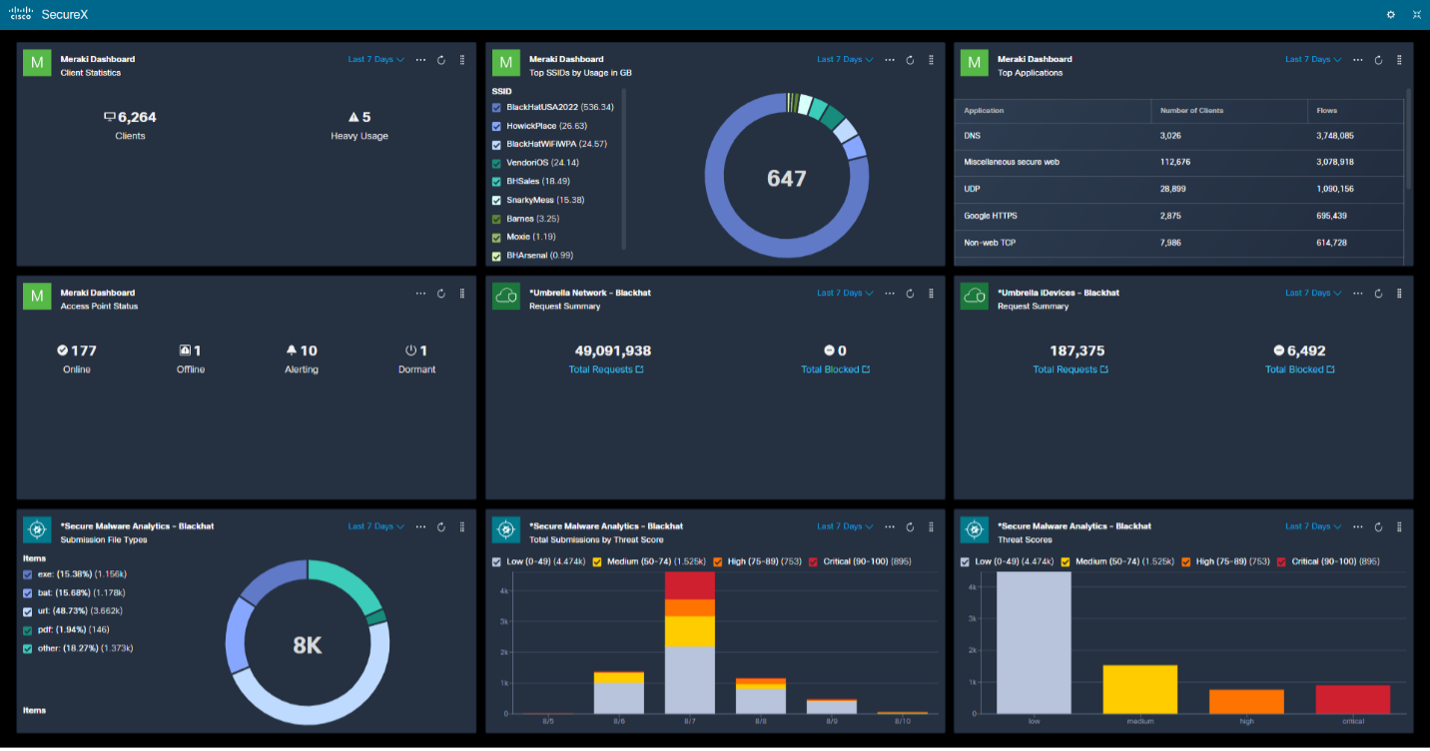The image size is (1430, 751).
Task: Click the Umbrella Network cloud icon
Action: [x=506, y=297]
